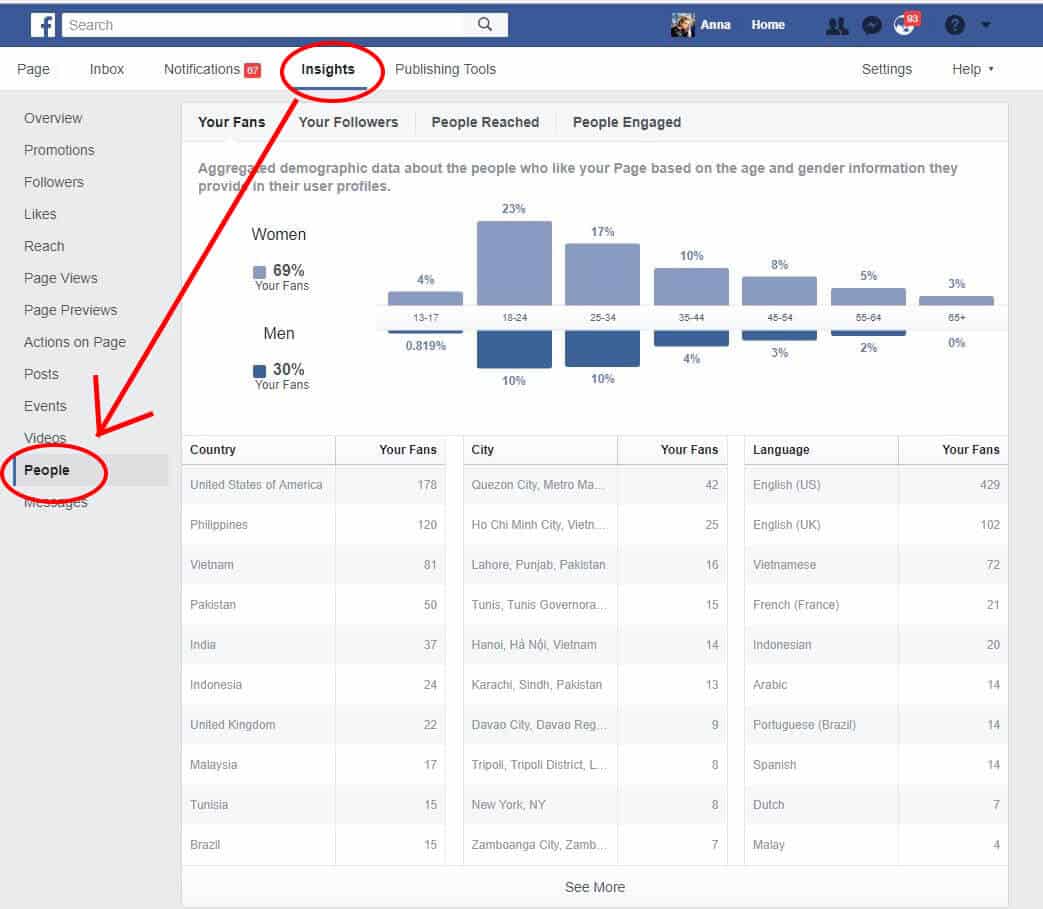Image resolution: width=1043 pixels, height=909 pixels.
Task: Select the New York, NY row
Action: (x=595, y=805)
